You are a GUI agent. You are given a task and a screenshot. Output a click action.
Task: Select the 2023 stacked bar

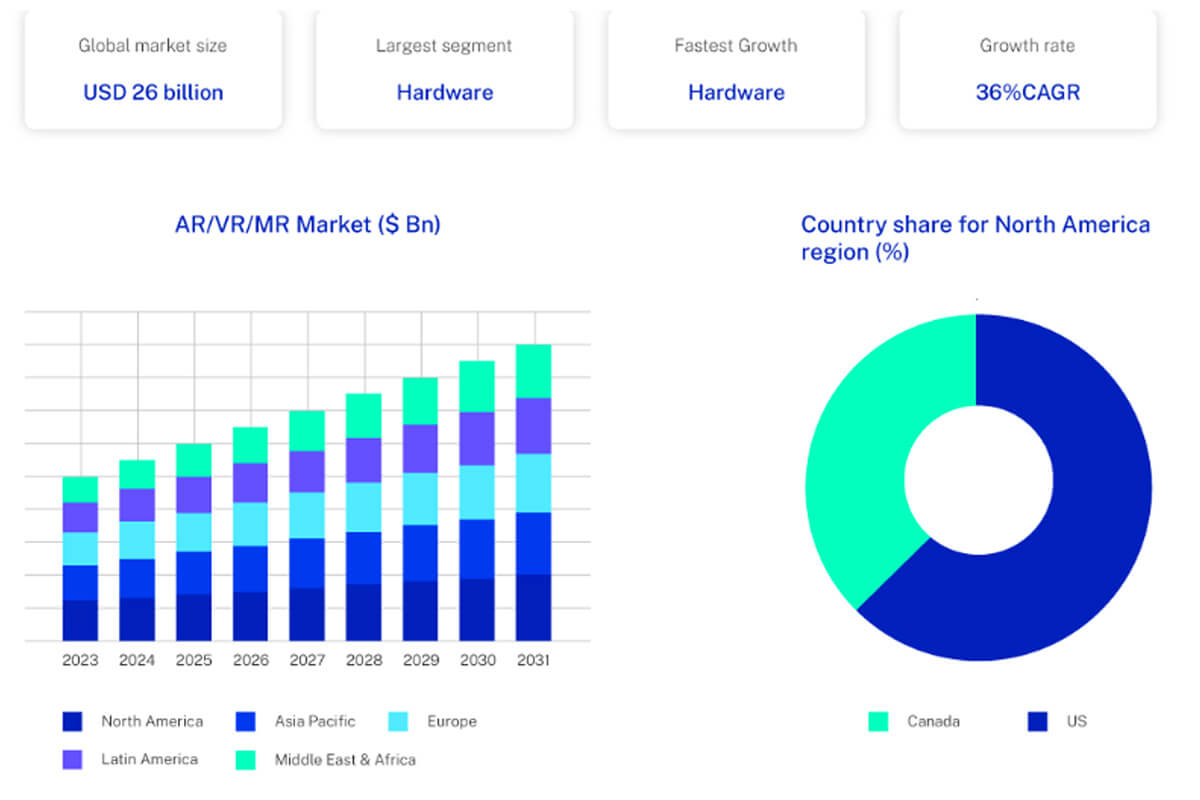(80, 560)
